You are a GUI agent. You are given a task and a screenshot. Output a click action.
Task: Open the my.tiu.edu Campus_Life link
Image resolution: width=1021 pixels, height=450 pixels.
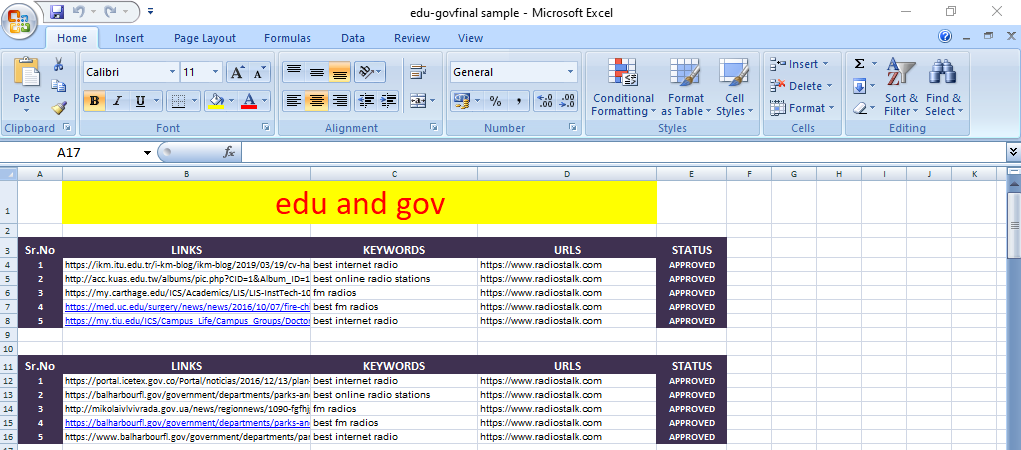187,321
